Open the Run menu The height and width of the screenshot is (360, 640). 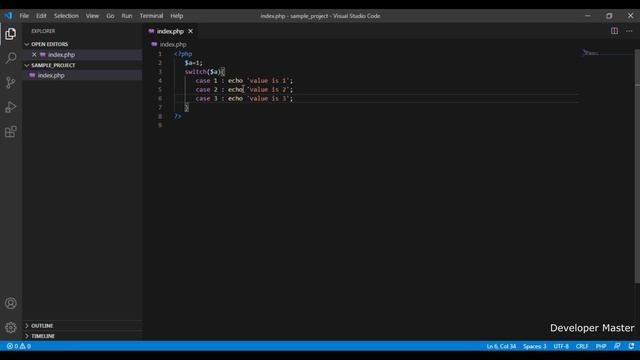[127, 16]
